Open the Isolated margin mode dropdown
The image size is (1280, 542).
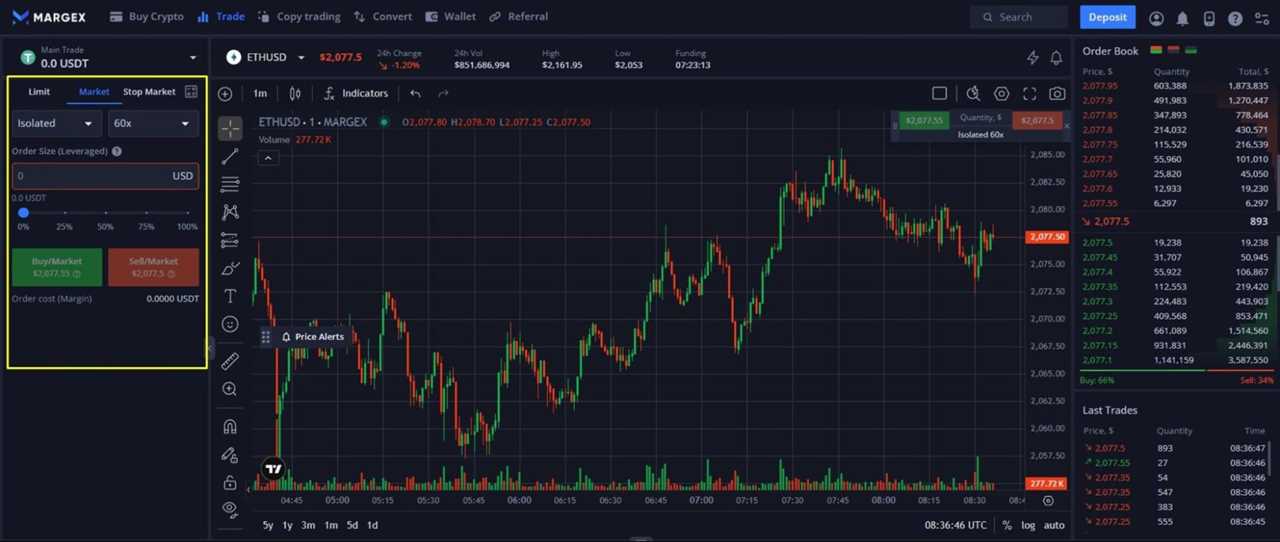click(x=55, y=123)
